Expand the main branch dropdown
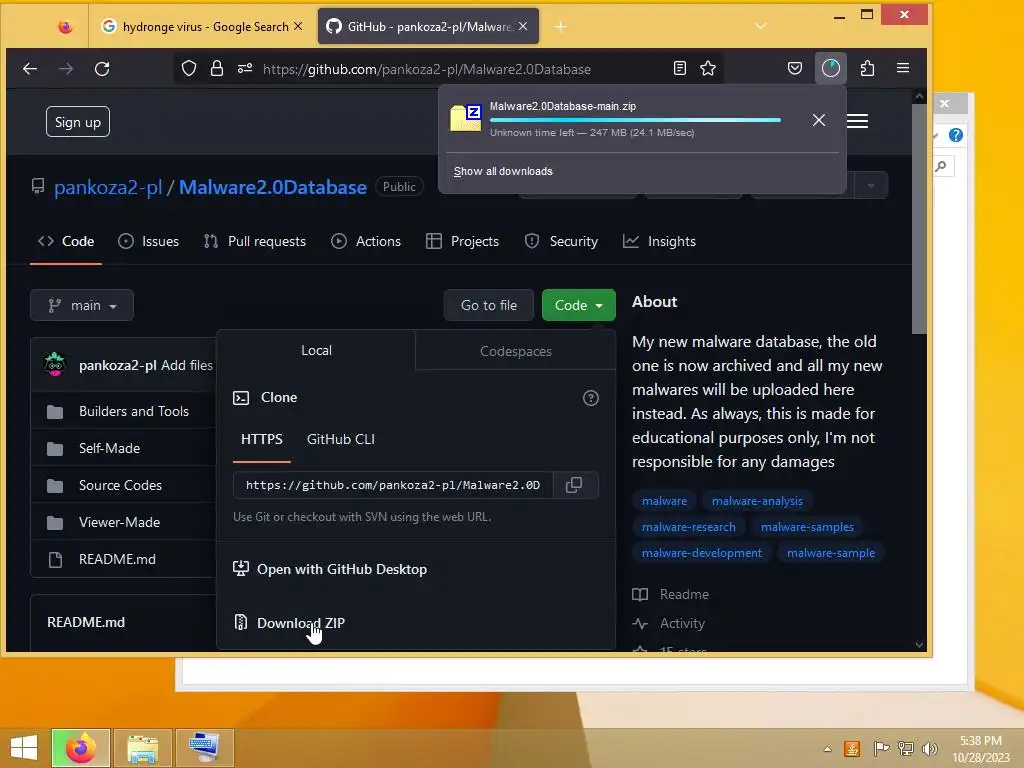The height and width of the screenshot is (768, 1024). 82,305
